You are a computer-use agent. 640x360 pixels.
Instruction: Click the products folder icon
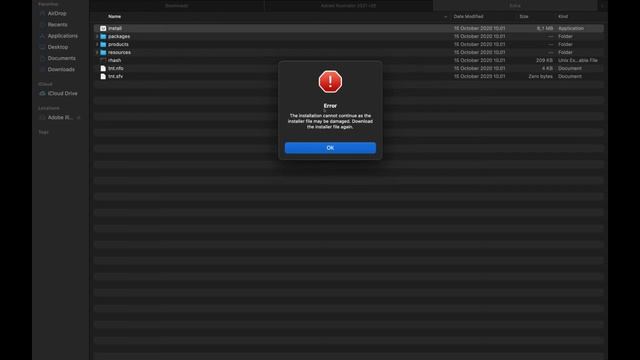[x=103, y=44]
